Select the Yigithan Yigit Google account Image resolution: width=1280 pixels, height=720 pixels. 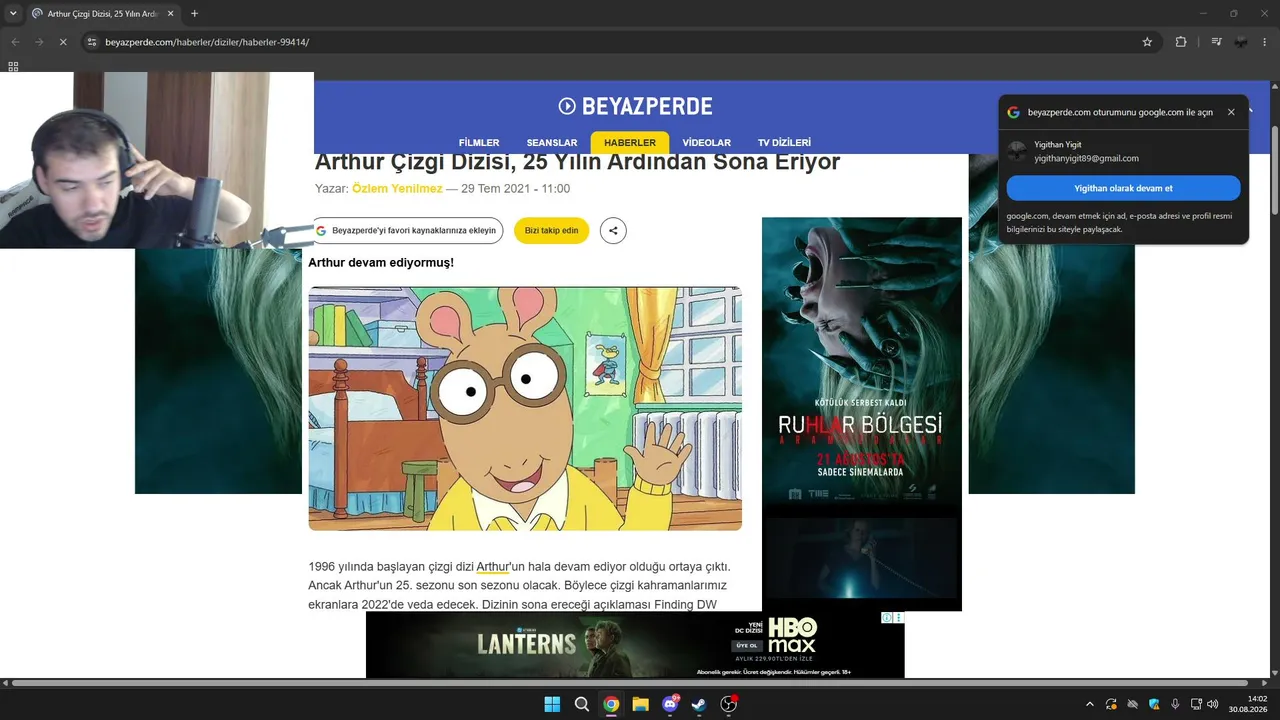(x=1124, y=151)
